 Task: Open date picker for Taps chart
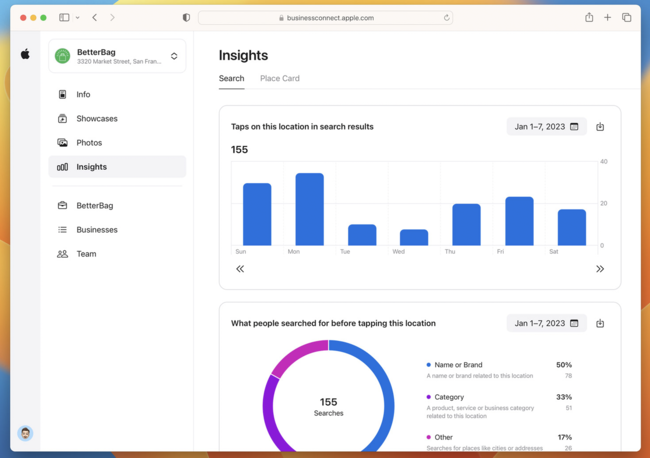[546, 126]
